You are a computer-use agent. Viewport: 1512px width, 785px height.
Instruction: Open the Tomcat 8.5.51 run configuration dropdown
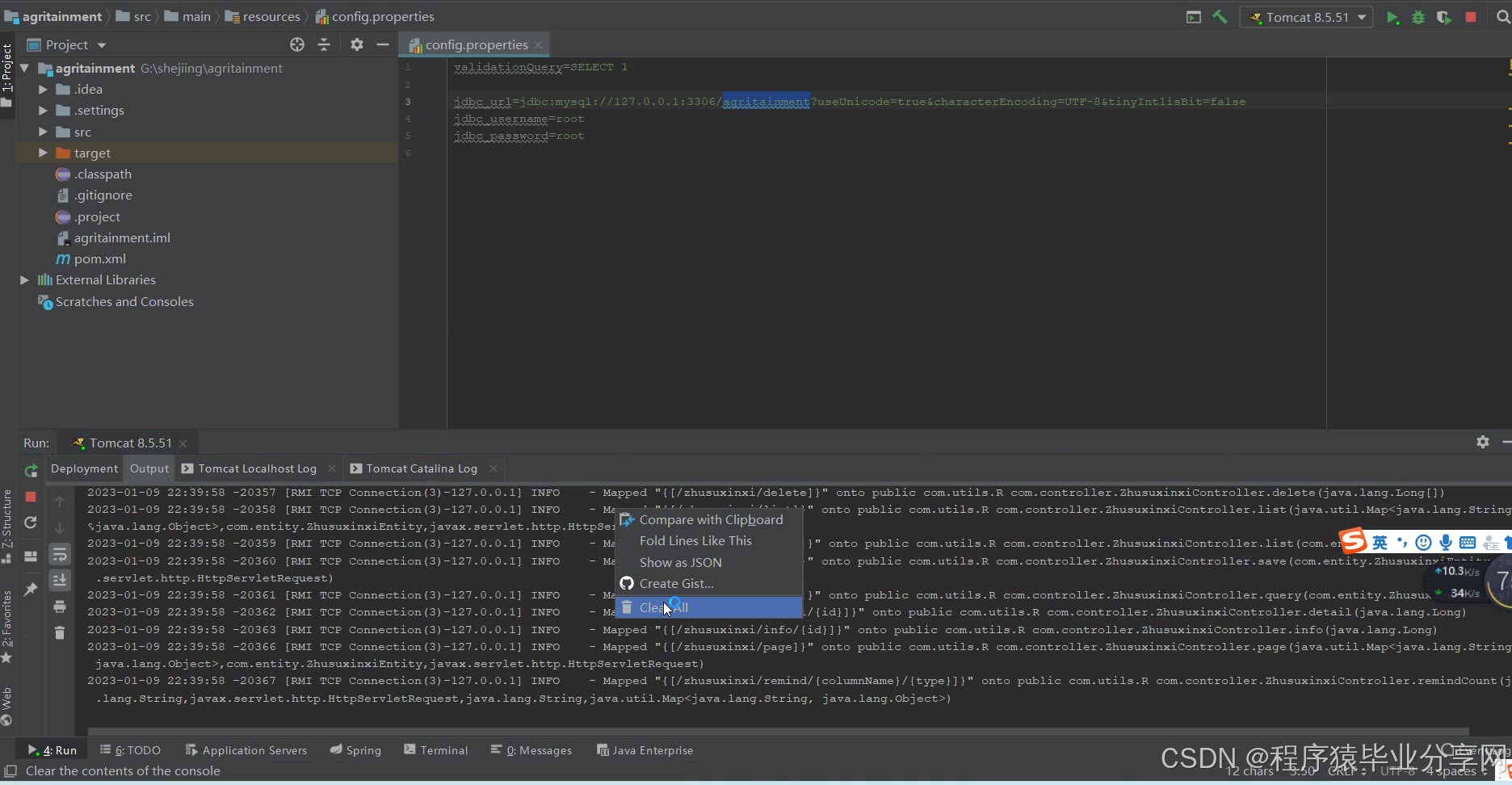coord(1306,17)
